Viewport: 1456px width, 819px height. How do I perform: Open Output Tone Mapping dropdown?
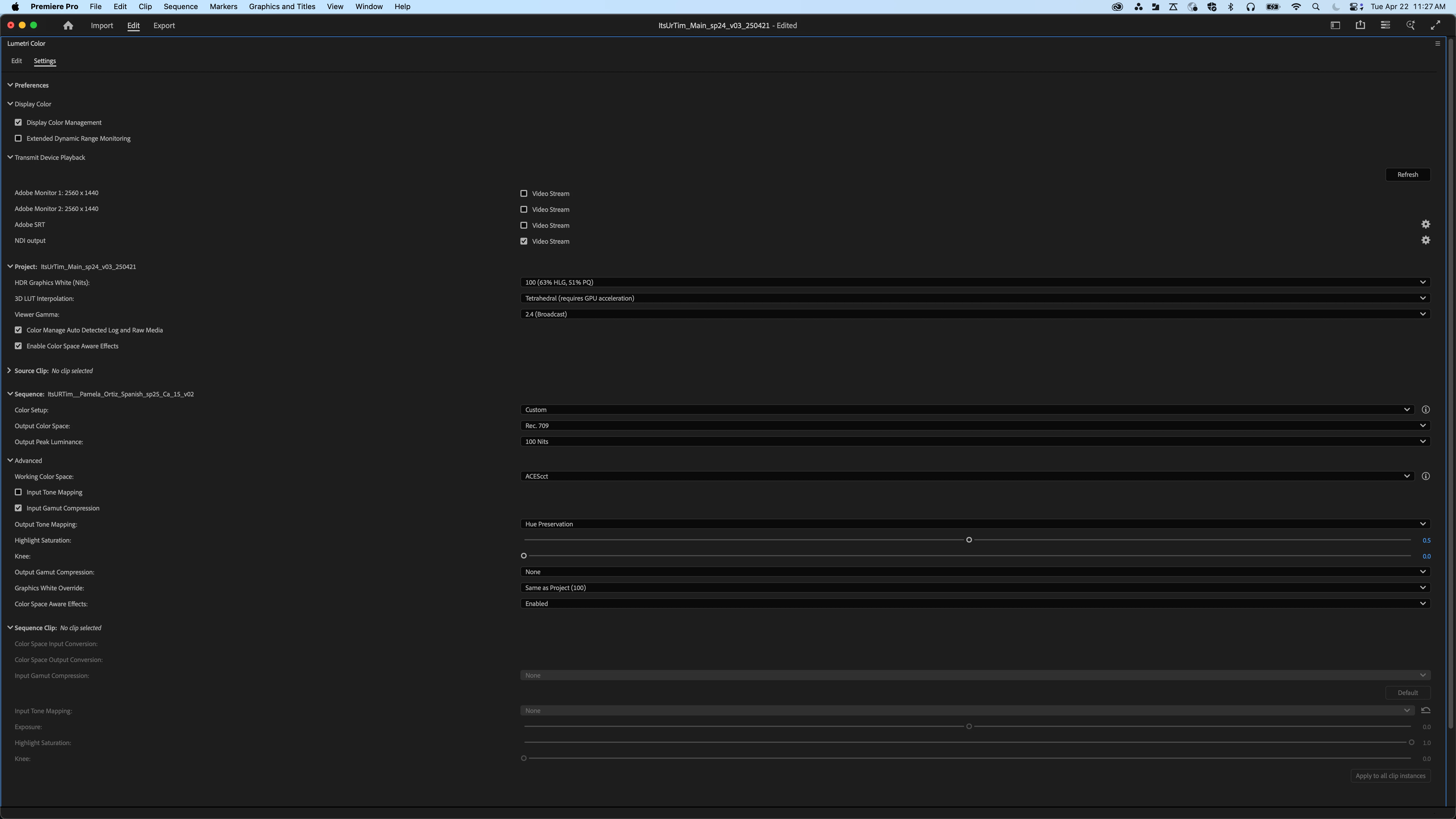975,524
